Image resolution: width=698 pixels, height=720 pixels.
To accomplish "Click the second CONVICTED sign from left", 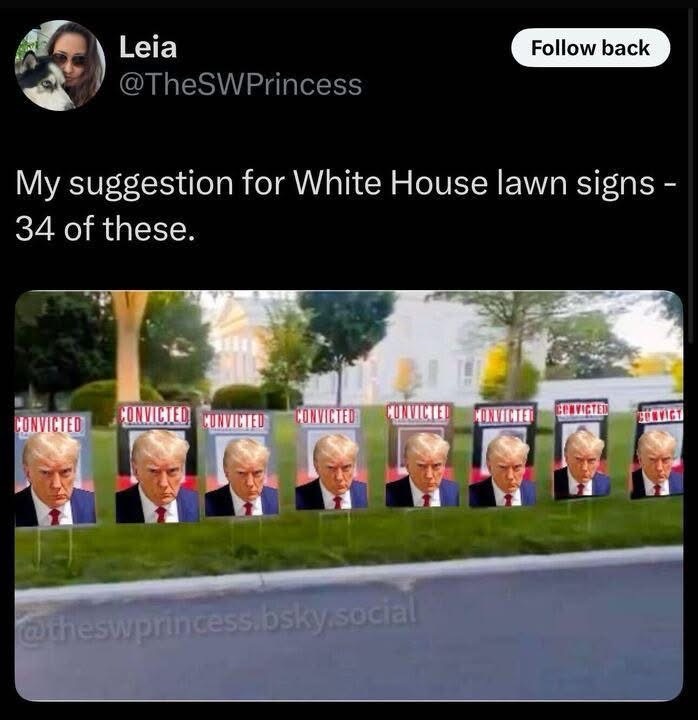I will pyautogui.click(x=156, y=463).
